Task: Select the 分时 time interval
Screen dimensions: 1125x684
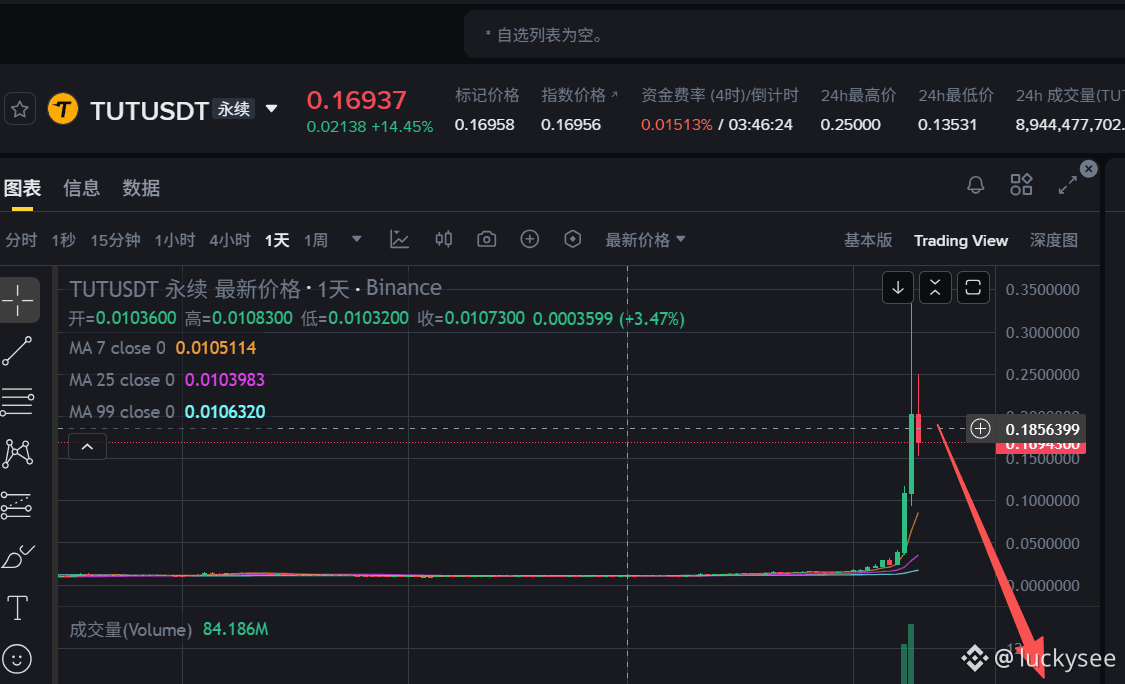Action: pyautogui.click(x=21, y=240)
